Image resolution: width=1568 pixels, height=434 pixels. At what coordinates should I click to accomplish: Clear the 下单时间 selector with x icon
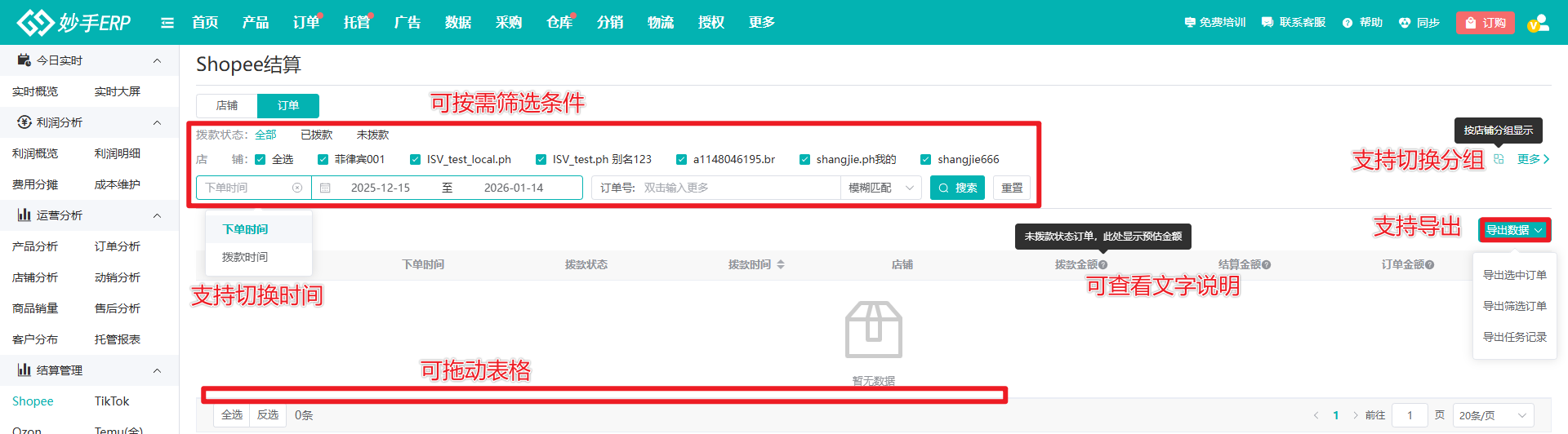[297, 188]
